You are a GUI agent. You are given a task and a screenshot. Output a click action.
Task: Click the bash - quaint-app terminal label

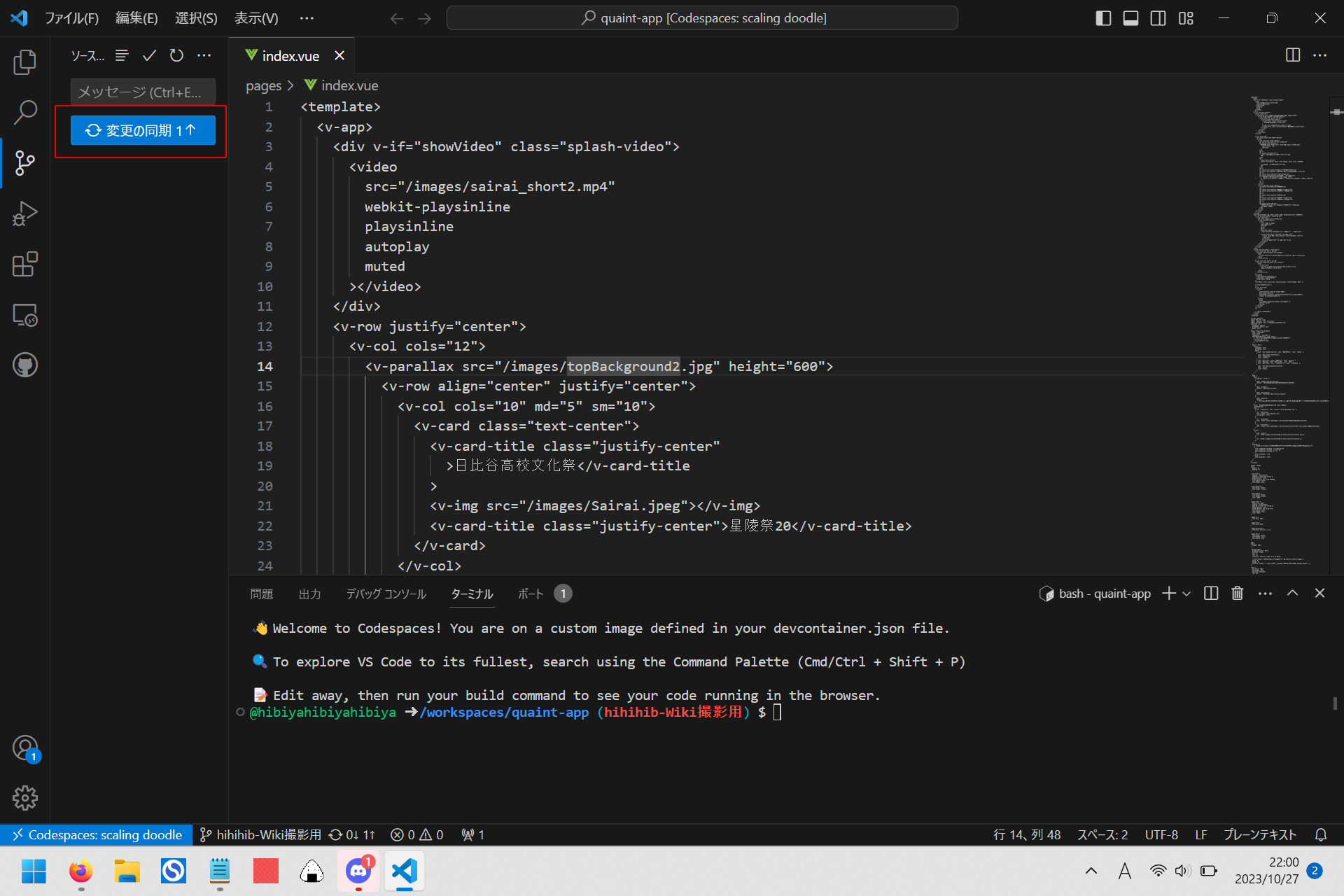[1095, 594]
